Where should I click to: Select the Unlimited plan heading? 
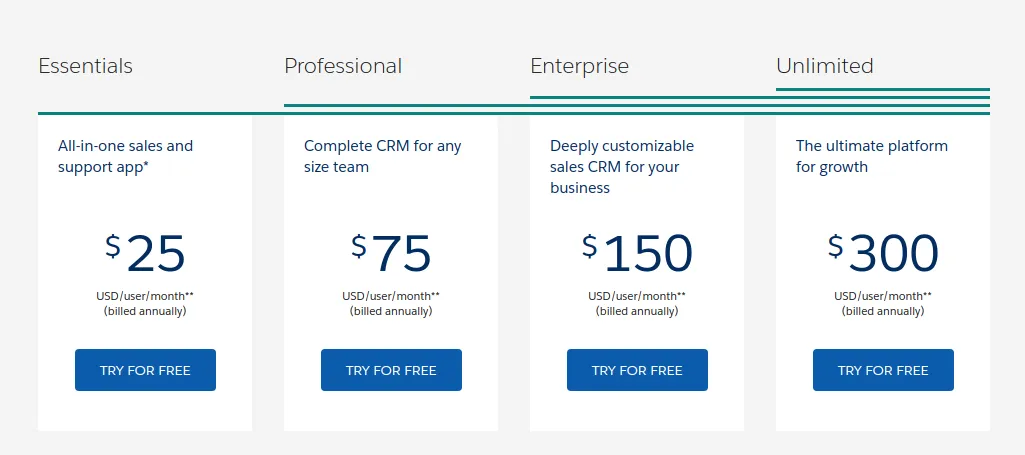[x=825, y=66]
